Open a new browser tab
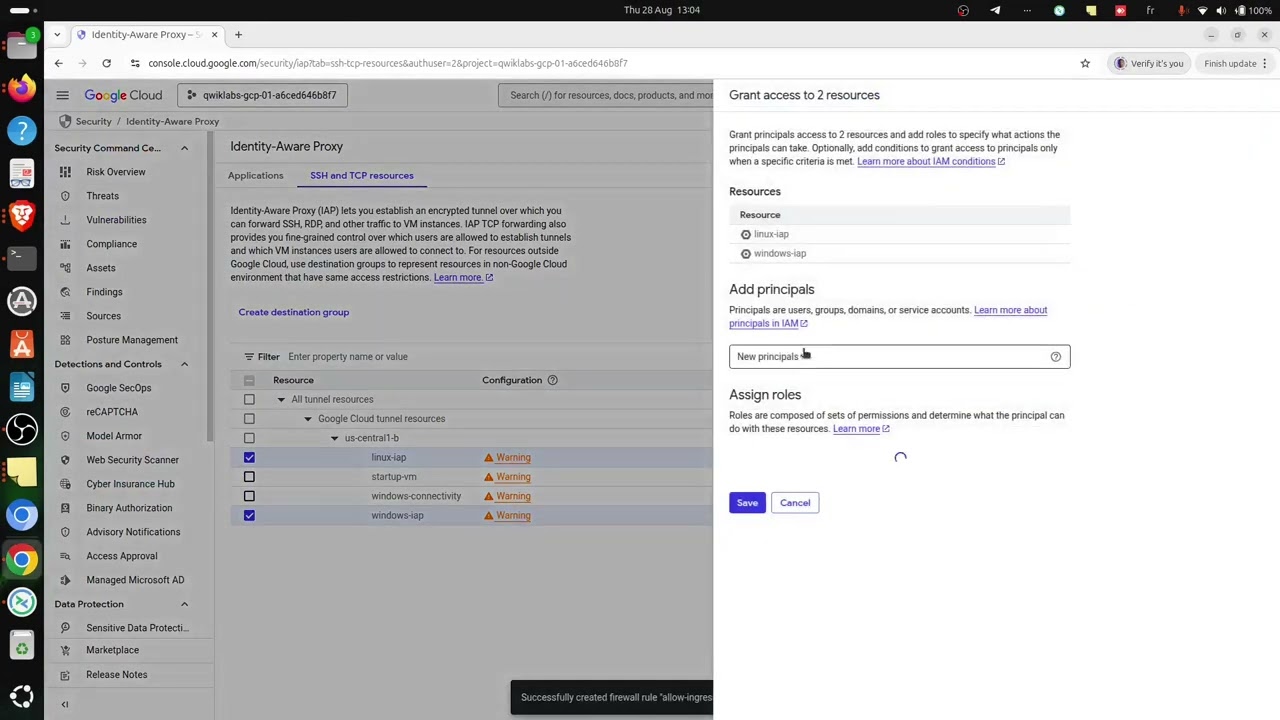Image resolution: width=1280 pixels, height=720 pixels. 238,34
